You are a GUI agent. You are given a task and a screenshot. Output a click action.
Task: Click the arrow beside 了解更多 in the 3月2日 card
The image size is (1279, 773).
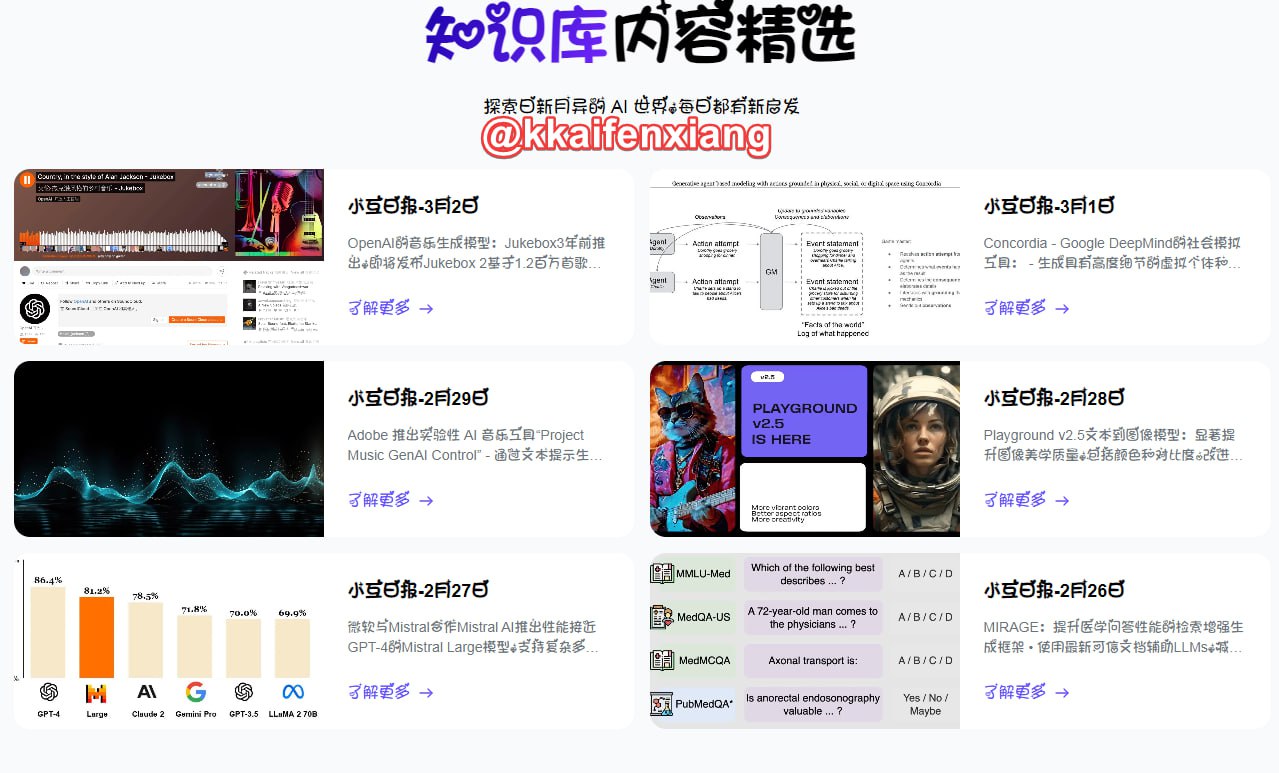(426, 308)
